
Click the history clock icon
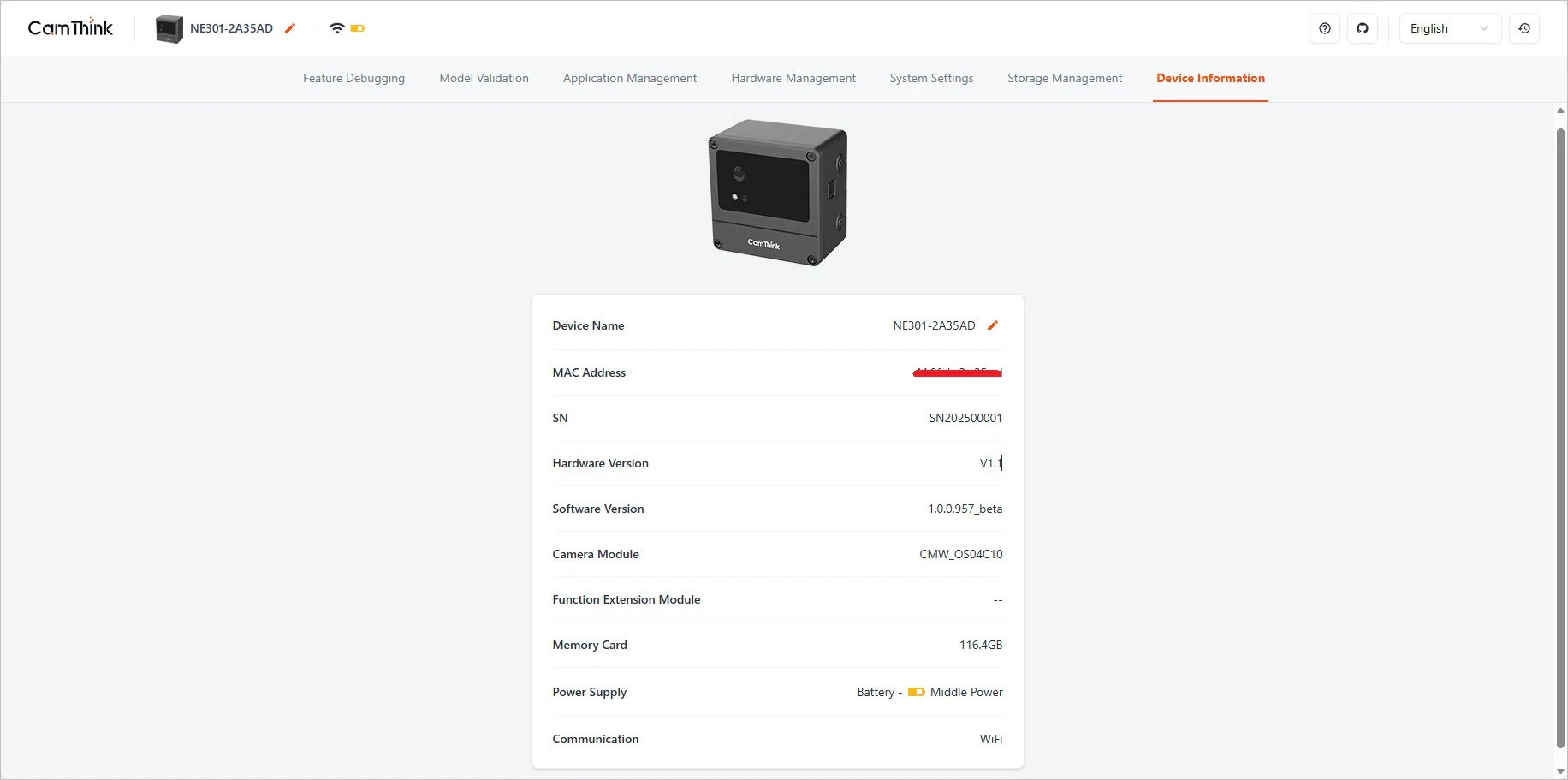click(1524, 28)
